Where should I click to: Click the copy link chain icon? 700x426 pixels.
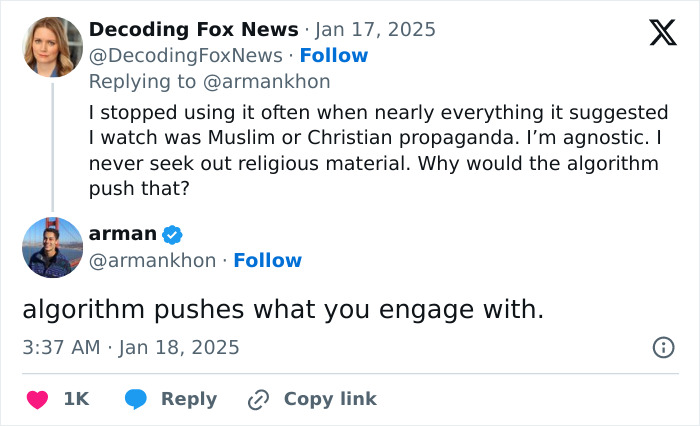coord(258,399)
